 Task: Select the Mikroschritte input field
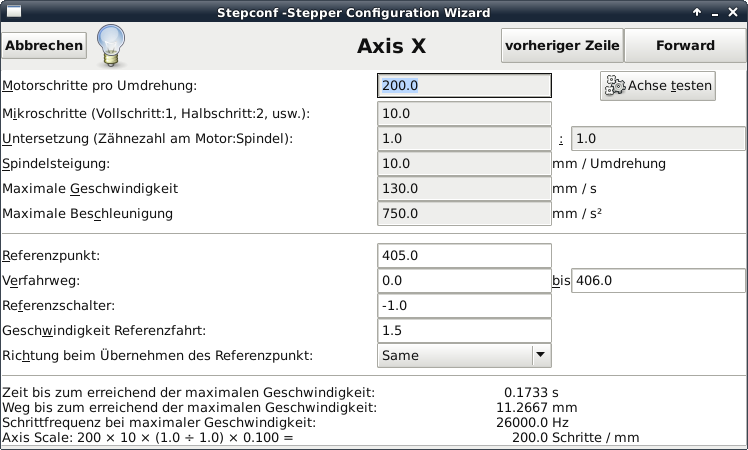click(465, 113)
